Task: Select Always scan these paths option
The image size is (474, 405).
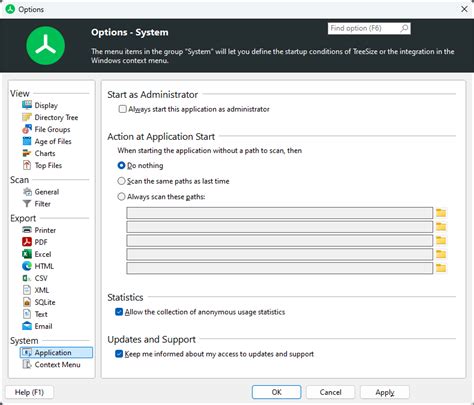Action: coord(121,197)
